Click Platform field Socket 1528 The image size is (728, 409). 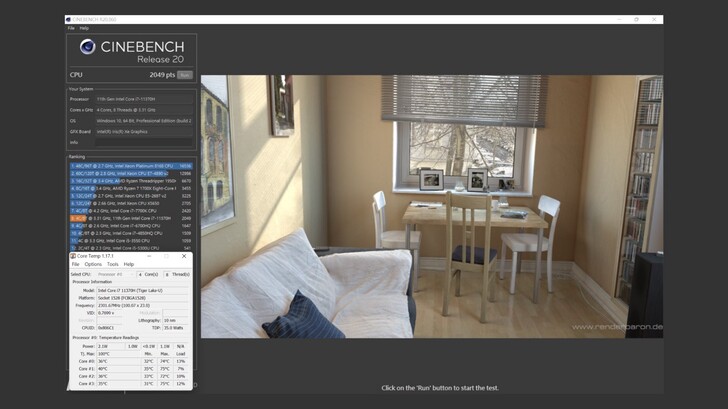(x=143, y=298)
